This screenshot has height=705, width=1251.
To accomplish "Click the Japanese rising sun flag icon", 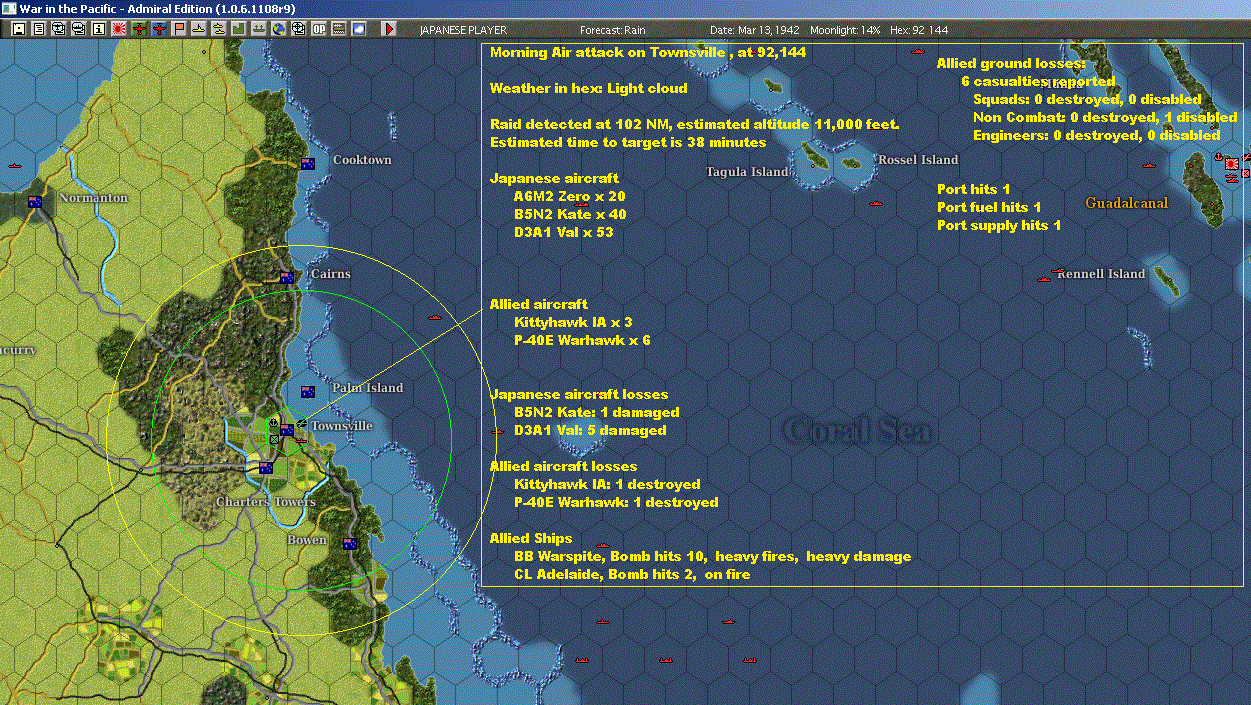I will pos(118,29).
